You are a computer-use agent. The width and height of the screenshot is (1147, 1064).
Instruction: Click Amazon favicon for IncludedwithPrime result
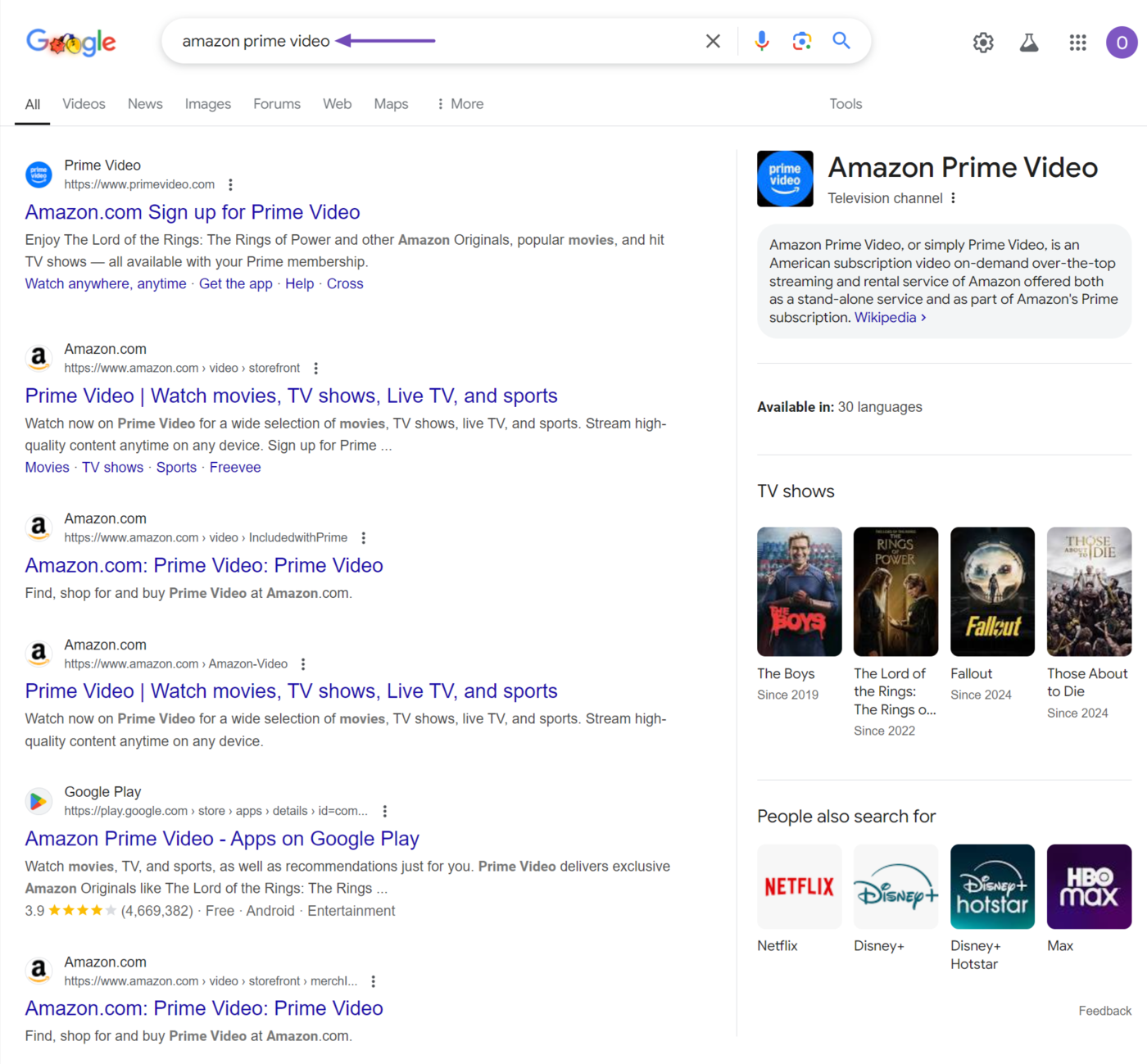(x=39, y=527)
